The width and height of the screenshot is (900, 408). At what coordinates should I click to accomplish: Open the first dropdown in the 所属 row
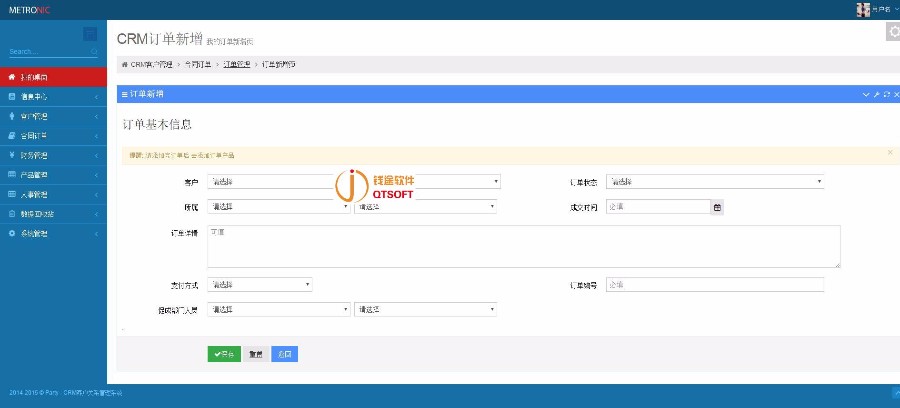[279, 207]
